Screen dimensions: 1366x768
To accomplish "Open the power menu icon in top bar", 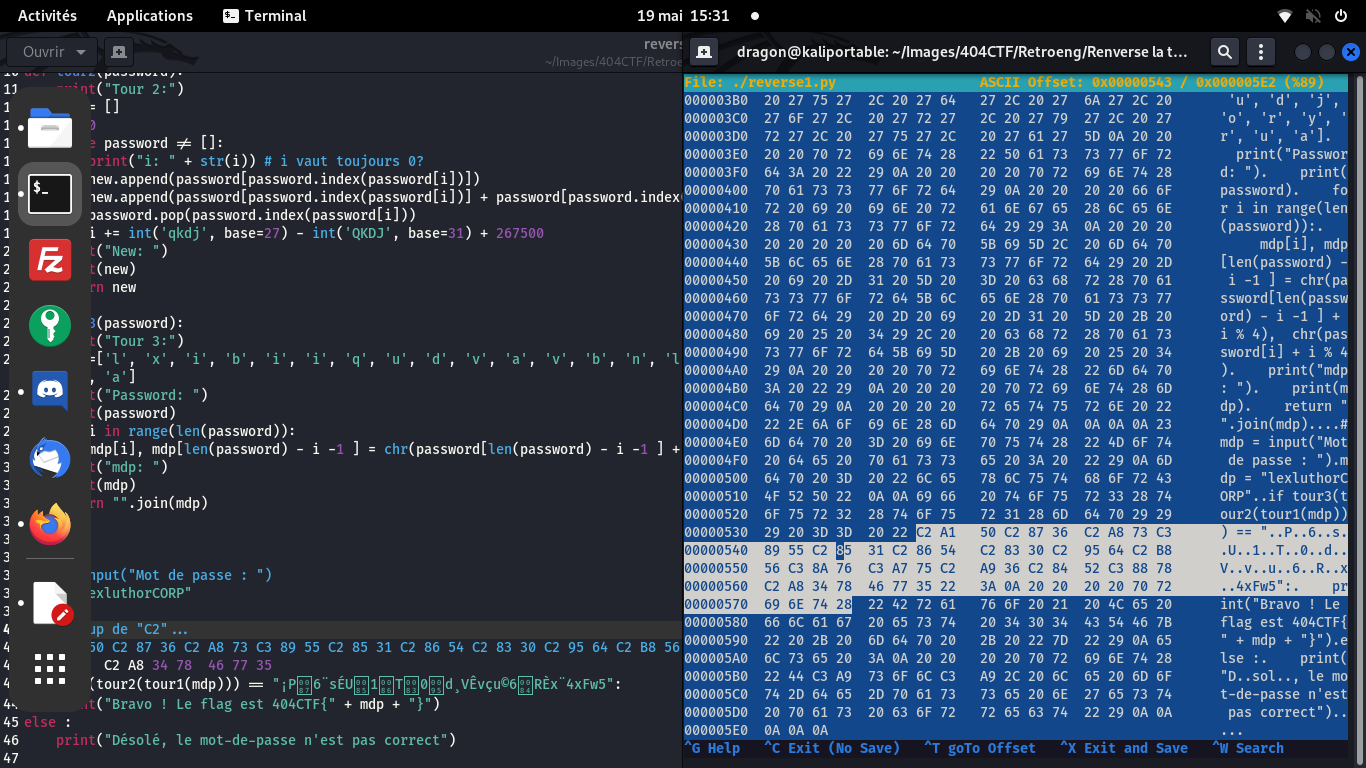I will click(1341, 16).
